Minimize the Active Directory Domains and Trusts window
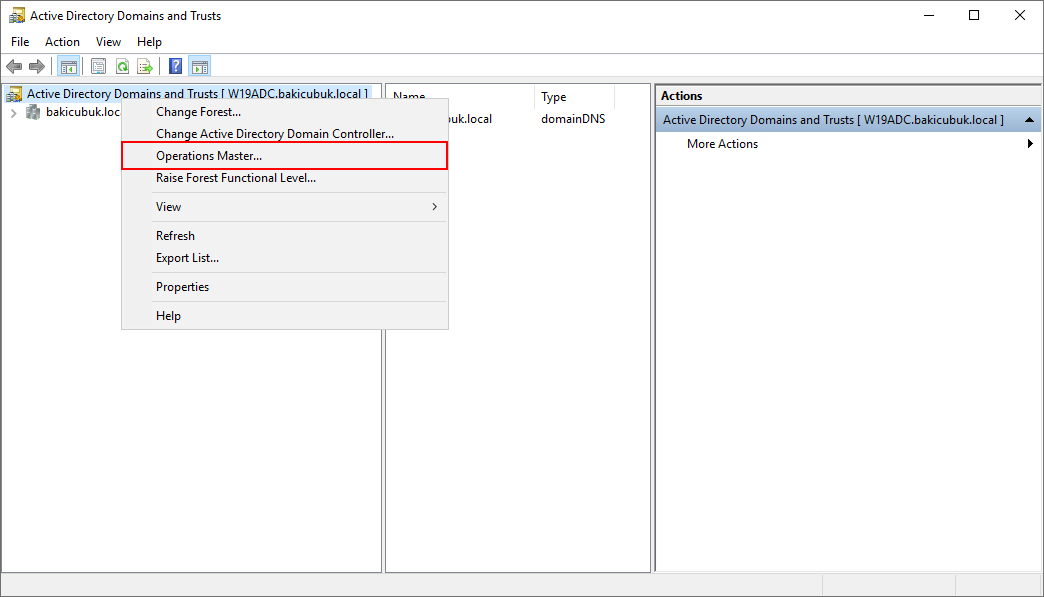The height and width of the screenshot is (597, 1044). [x=929, y=15]
